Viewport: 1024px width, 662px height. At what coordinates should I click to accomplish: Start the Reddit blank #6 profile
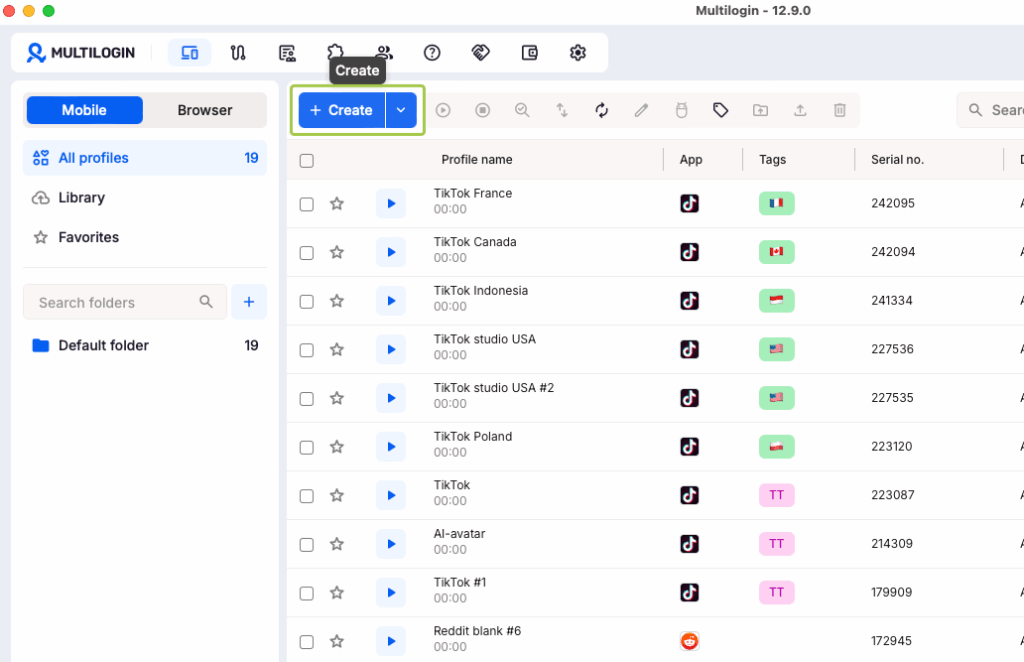tap(391, 641)
